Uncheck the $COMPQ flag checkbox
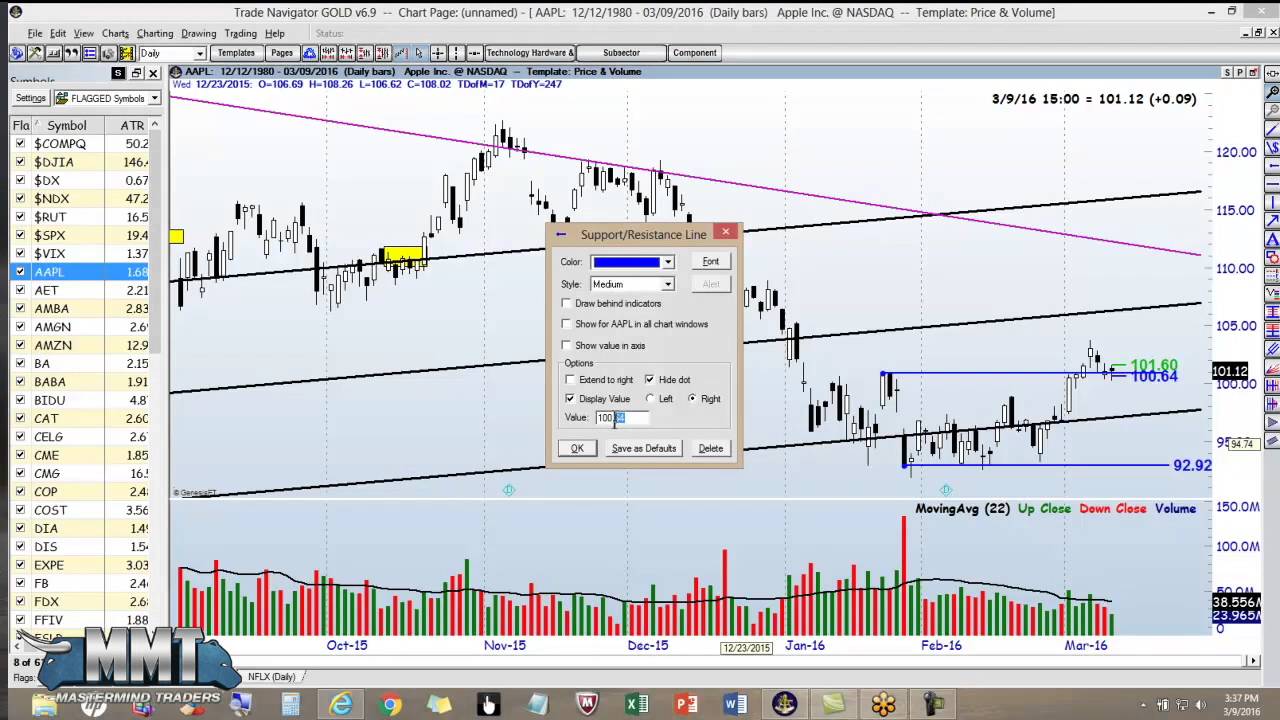 pyautogui.click(x=20, y=144)
